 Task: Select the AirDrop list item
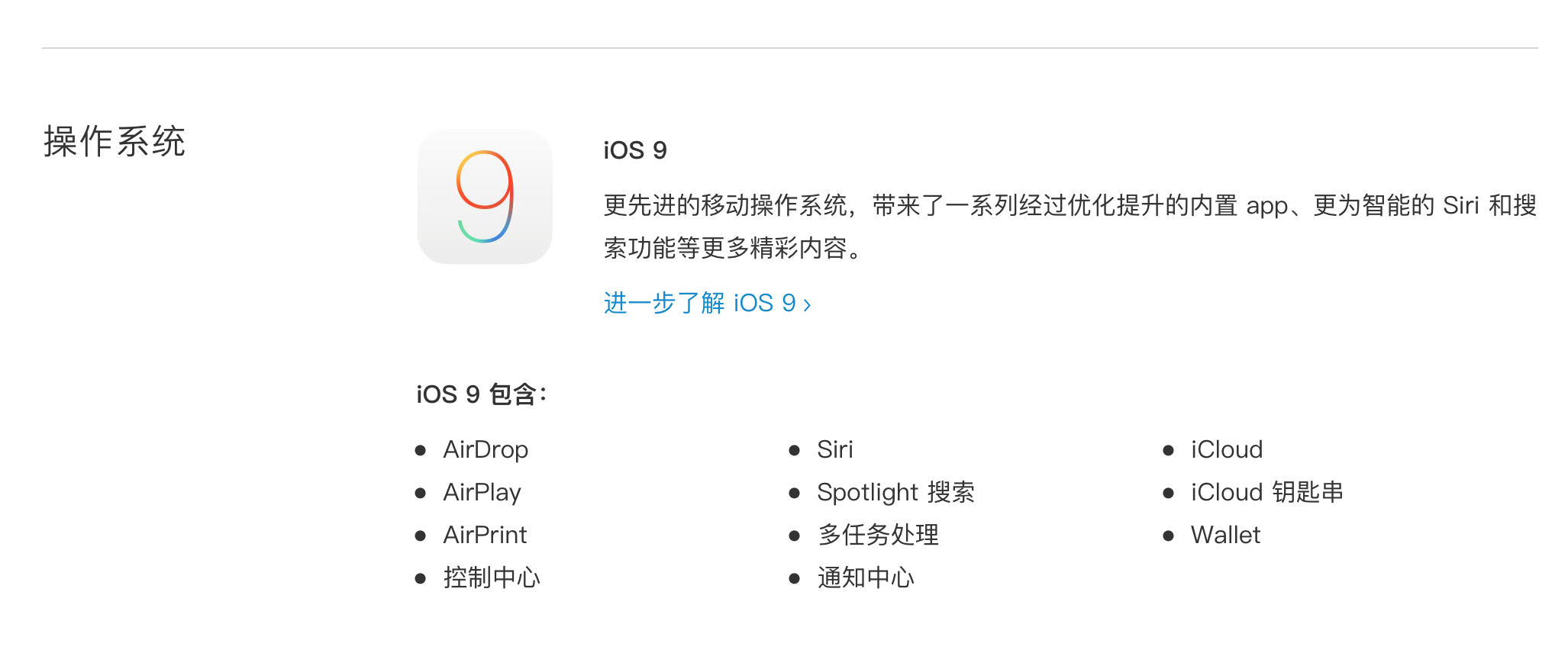(x=486, y=449)
